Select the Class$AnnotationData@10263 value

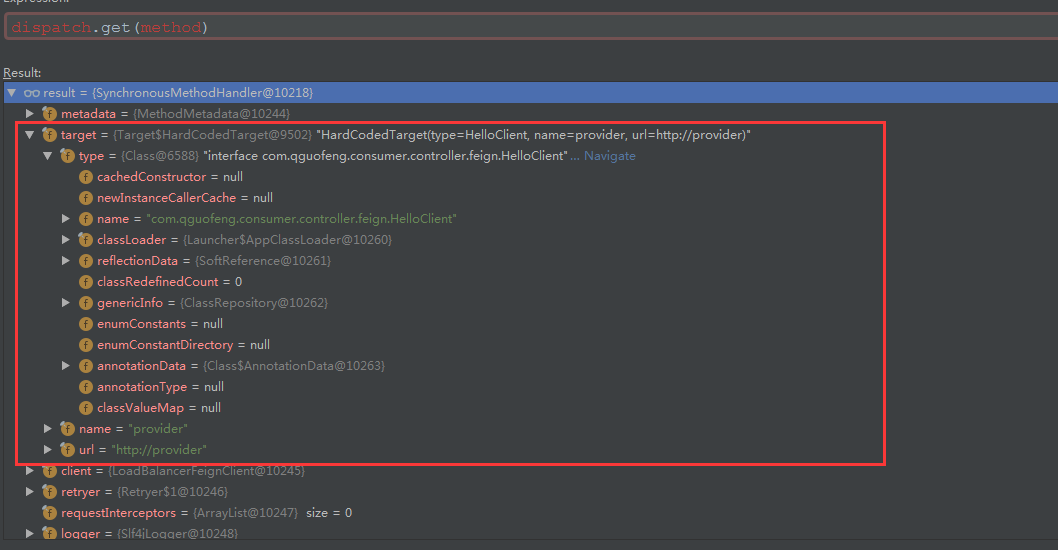[x=294, y=365]
